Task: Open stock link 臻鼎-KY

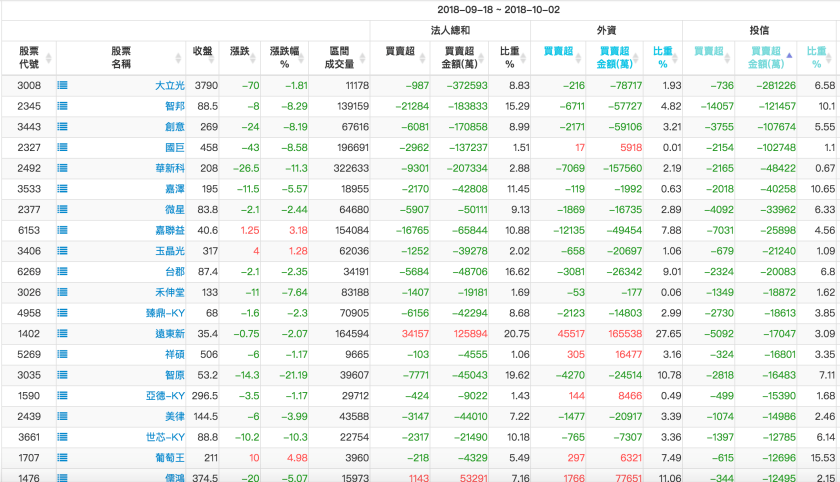Action: click(165, 313)
